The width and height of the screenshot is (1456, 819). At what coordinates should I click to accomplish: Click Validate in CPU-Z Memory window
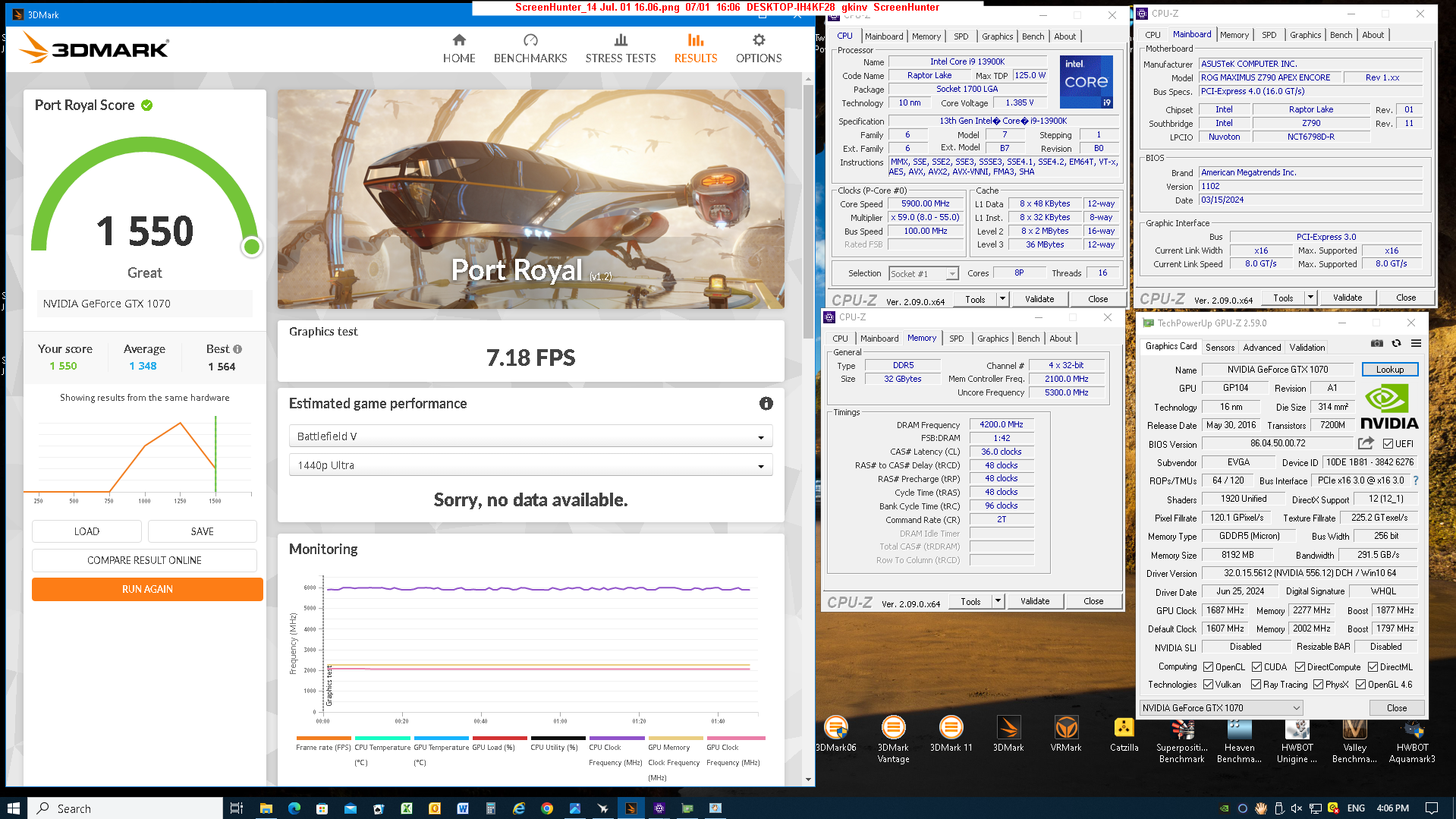[1035, 601]
